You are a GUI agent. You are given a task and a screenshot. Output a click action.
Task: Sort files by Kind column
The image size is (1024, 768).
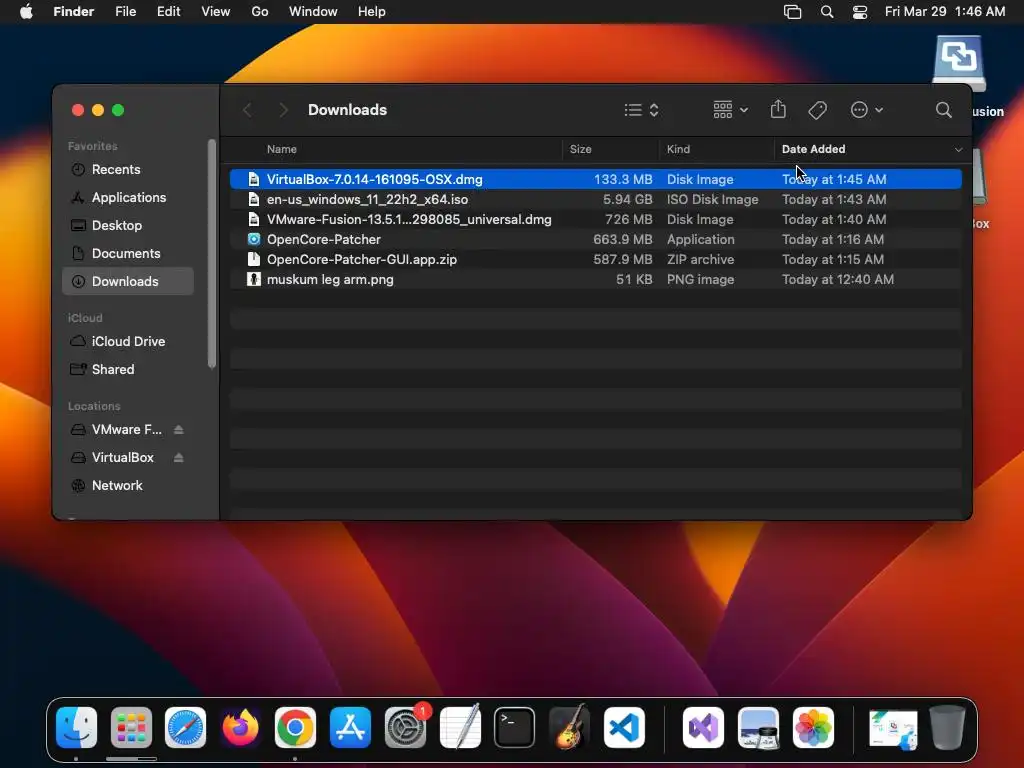678,149
